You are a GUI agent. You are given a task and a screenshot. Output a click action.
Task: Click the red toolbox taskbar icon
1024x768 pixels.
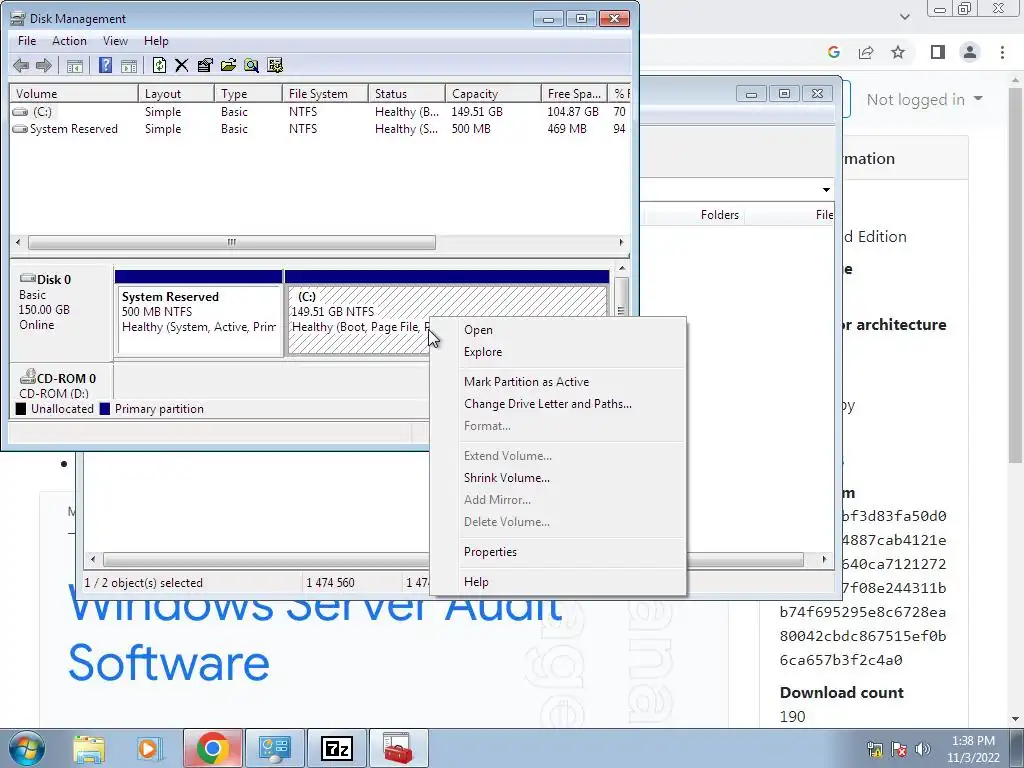[x=398, y=748]
